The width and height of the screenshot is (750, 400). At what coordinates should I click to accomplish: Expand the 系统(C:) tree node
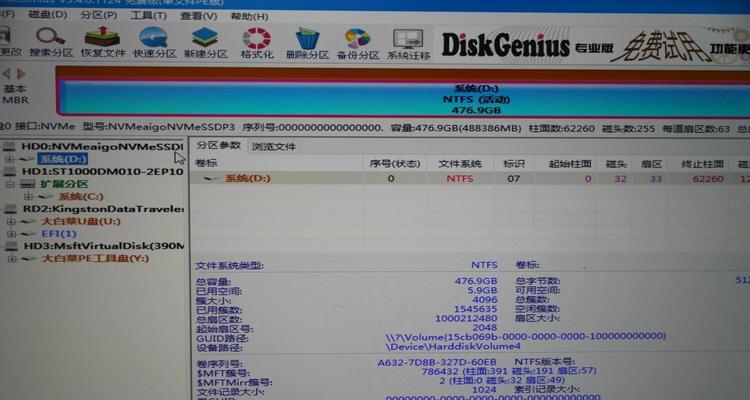point(28,197)
